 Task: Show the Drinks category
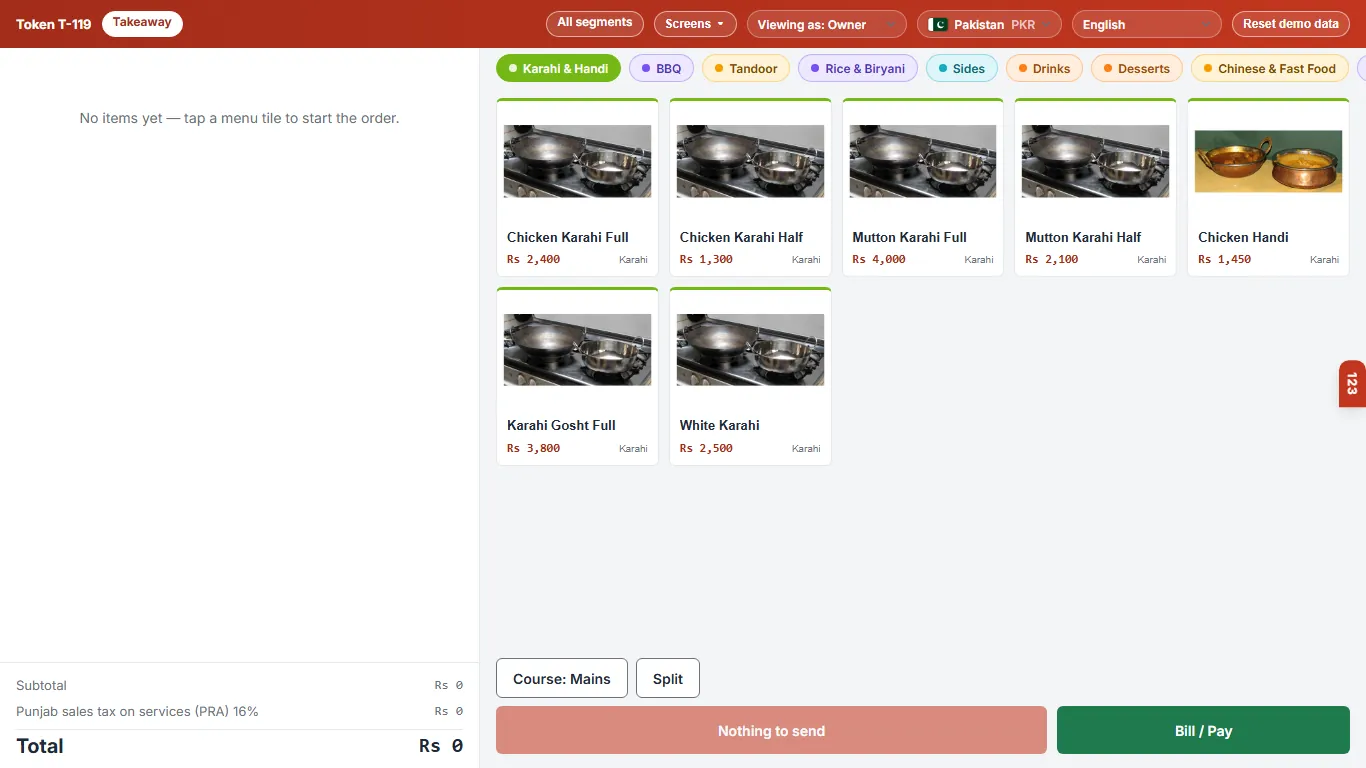coord(1044,68)
